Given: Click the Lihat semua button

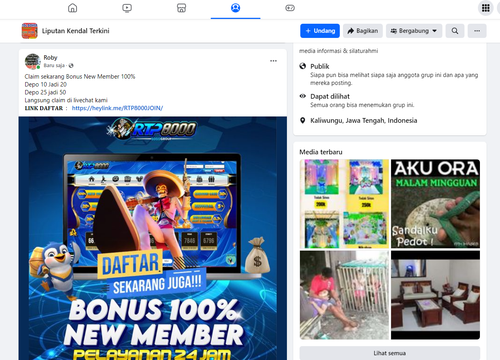Looking at the screenshot, I should pos(390,353).
